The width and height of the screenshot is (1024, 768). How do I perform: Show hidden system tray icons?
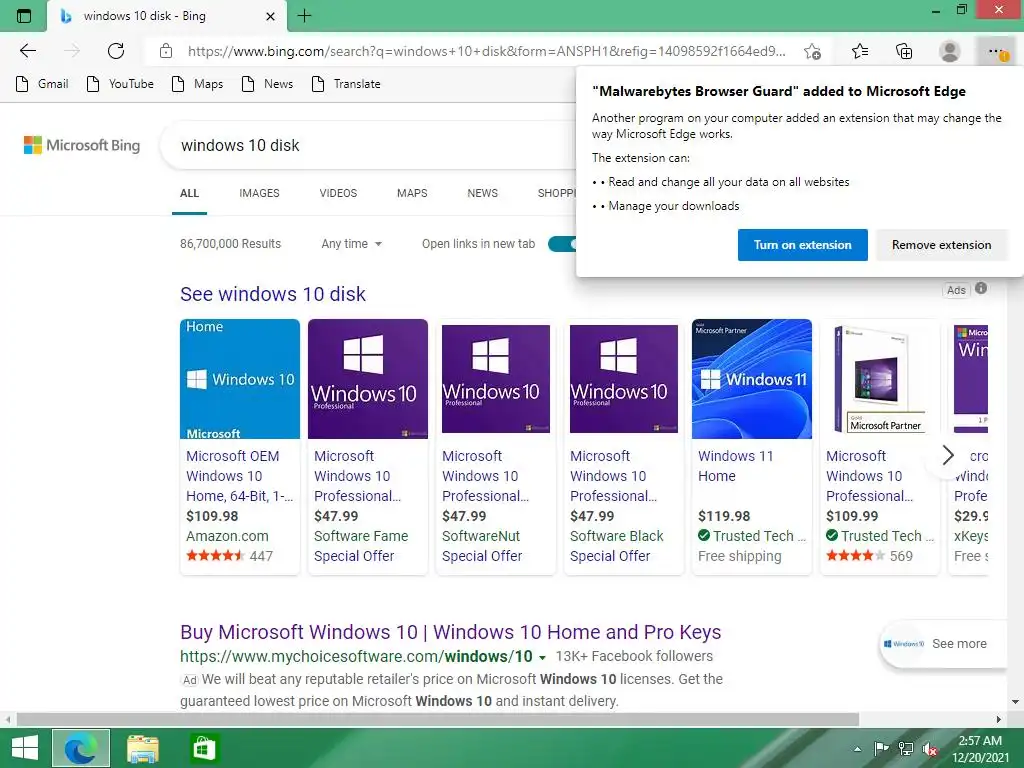click(x=857, y=749)
